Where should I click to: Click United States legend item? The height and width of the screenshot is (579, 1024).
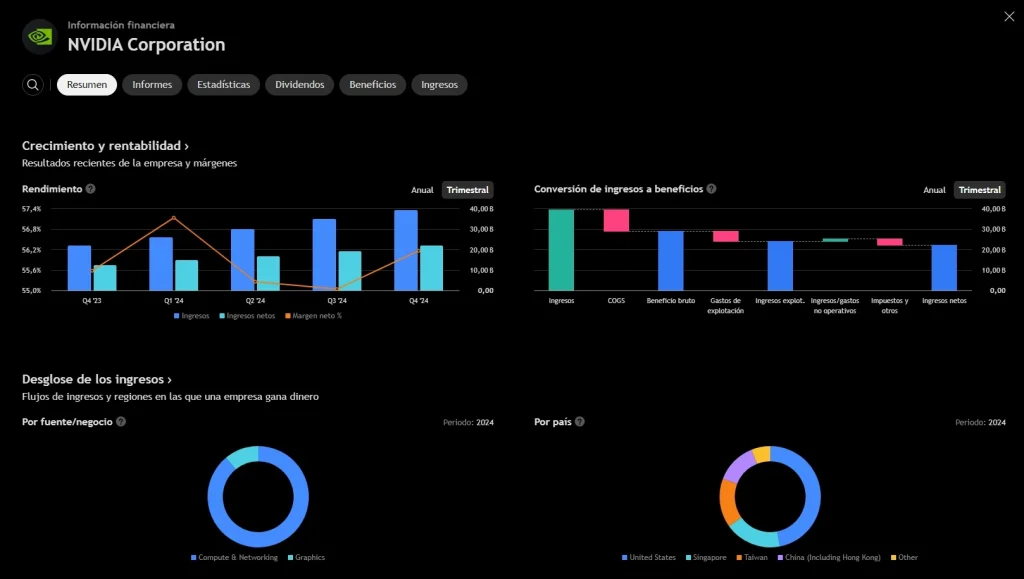click(x=648, y=557)
